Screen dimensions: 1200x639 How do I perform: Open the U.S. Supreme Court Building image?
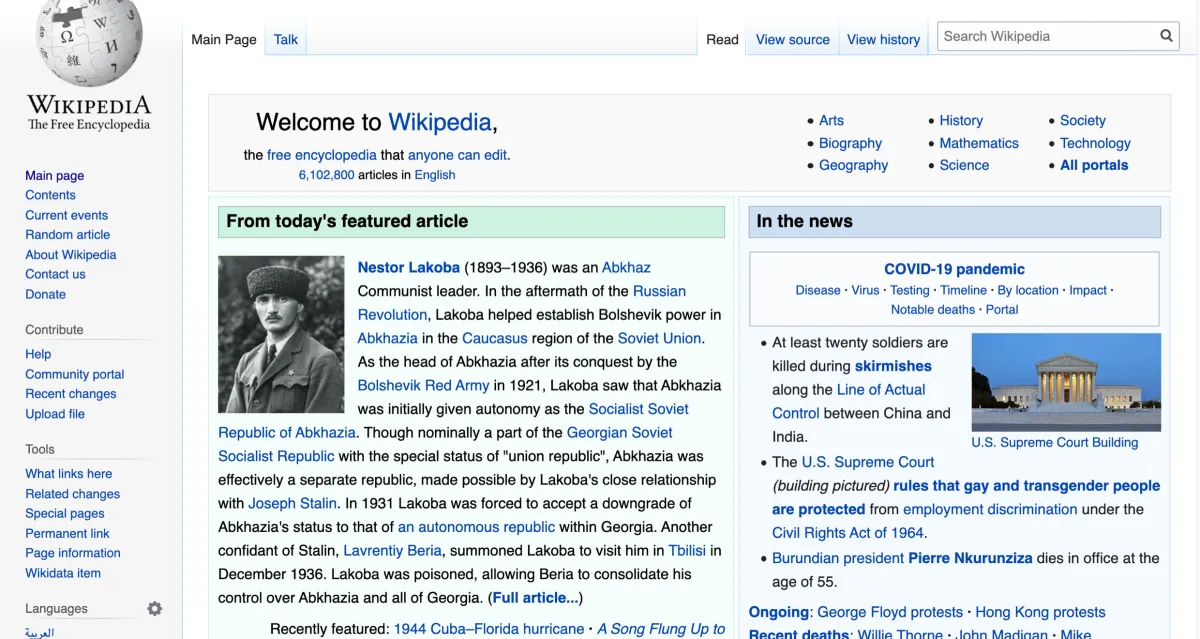[1064, 382]
